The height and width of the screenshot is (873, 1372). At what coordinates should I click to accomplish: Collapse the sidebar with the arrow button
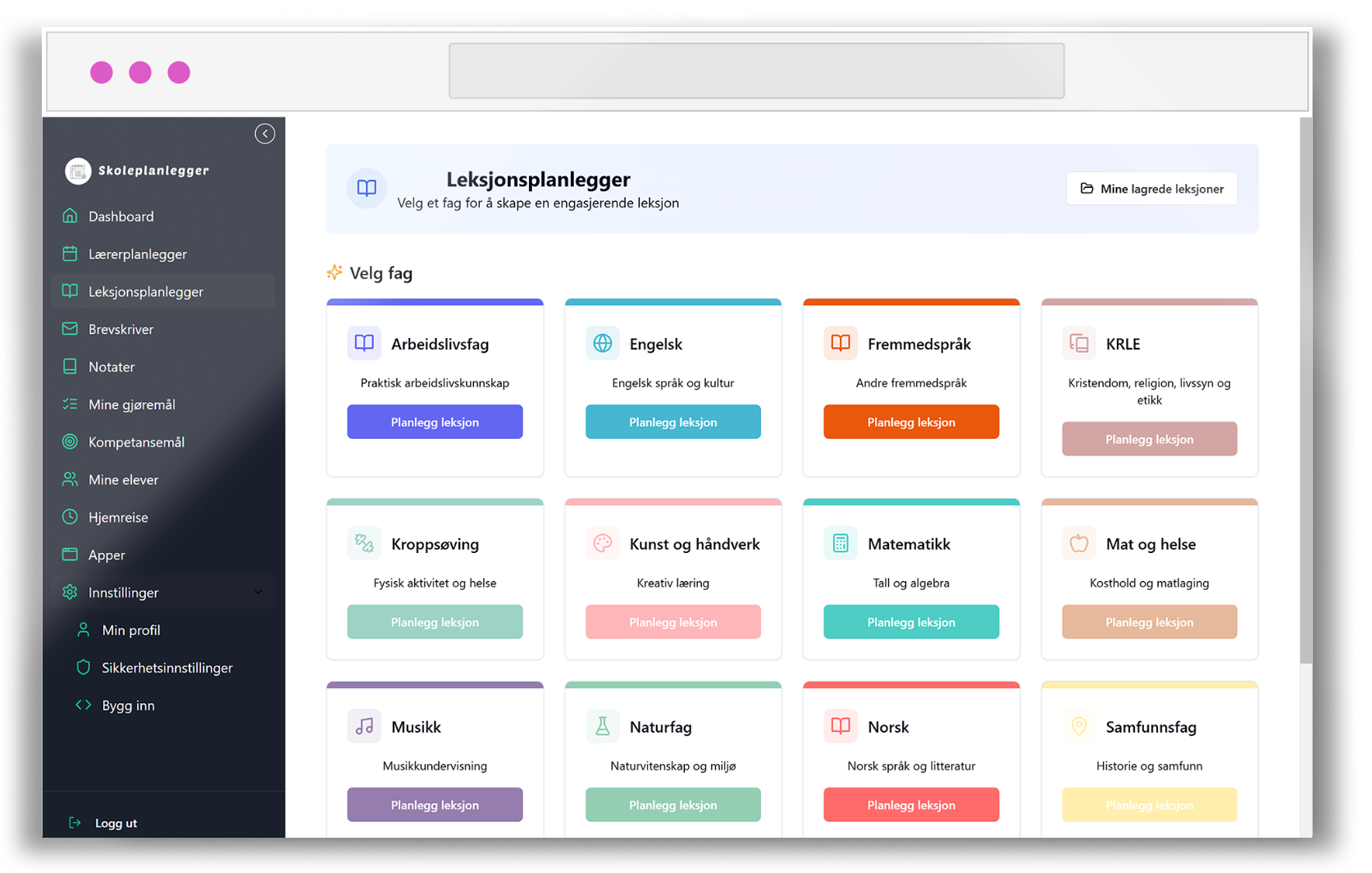pyautogui.click(x=264, y=133)
